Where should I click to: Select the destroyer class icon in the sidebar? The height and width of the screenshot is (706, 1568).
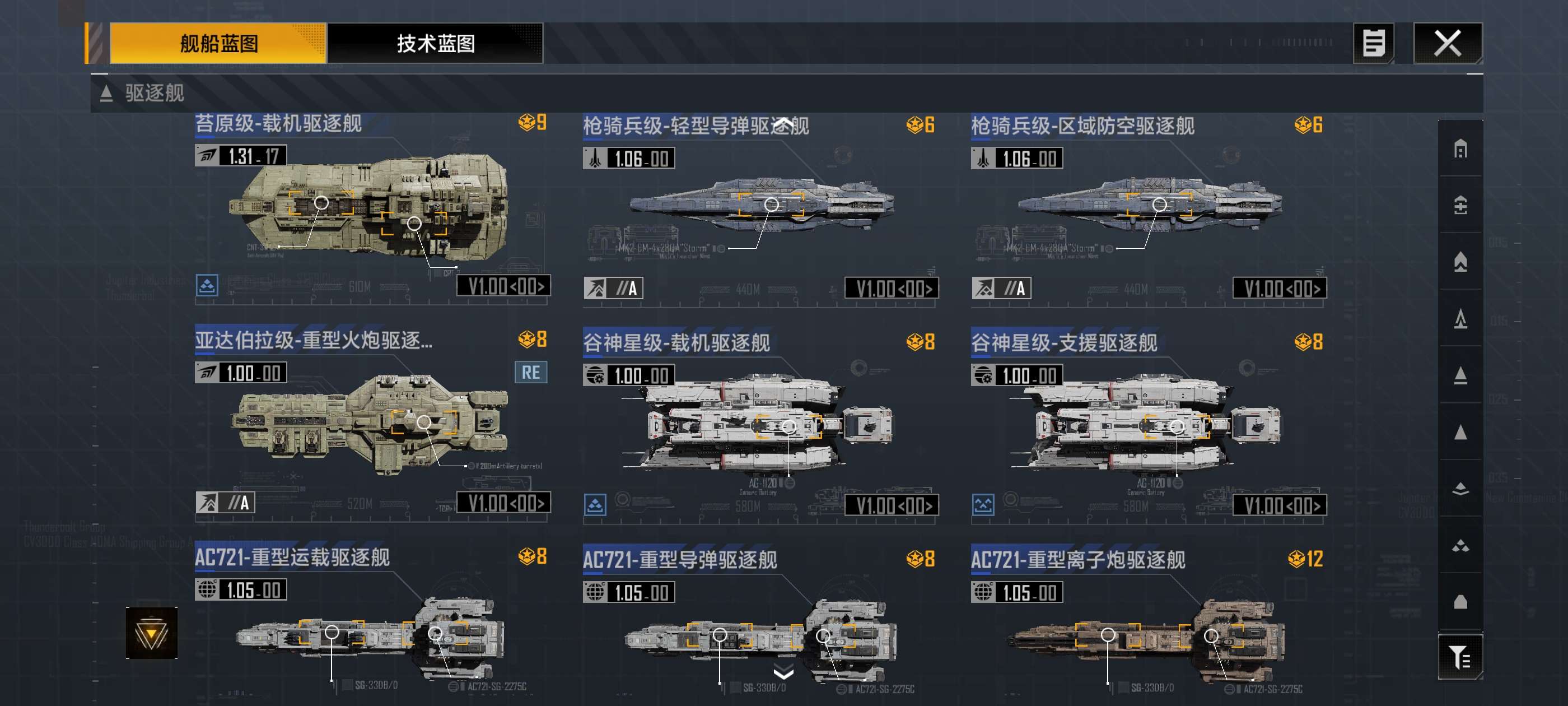pyautogui.click(x=1460, y=375)
